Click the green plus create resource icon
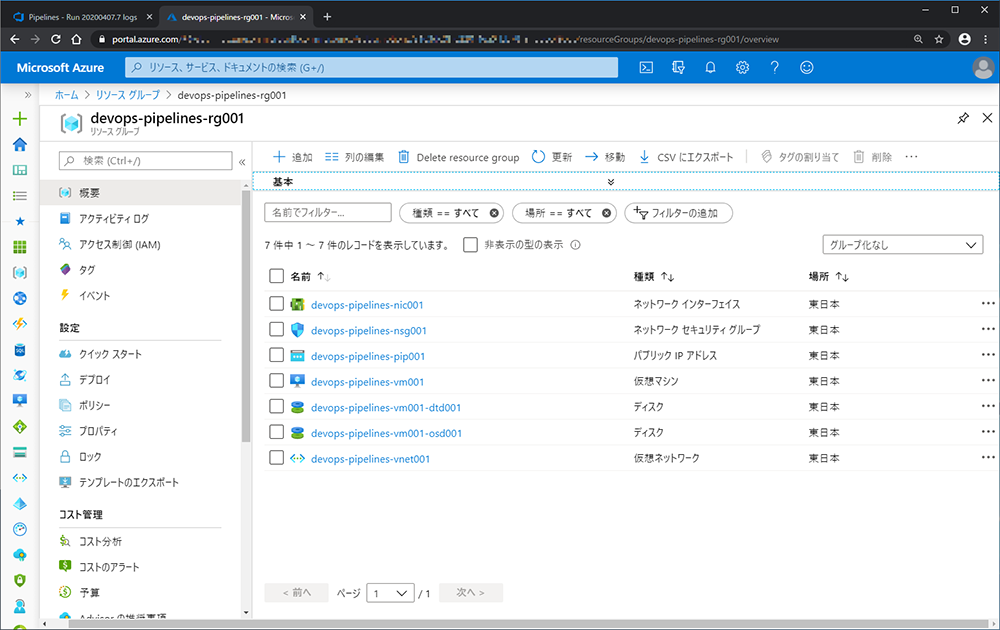 [20, 119]
